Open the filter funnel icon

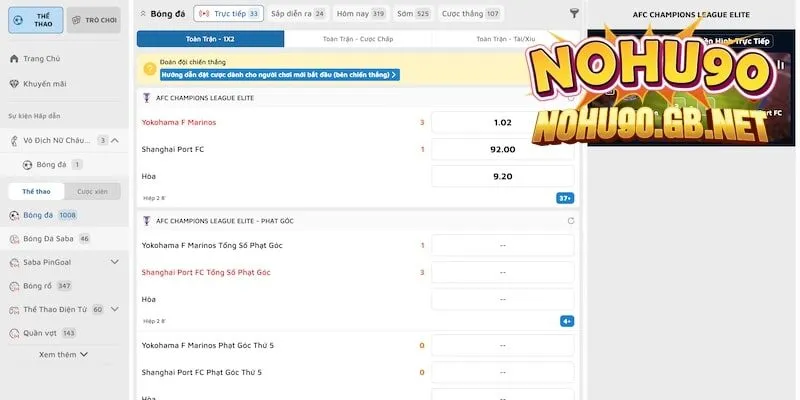coord(574,14)
